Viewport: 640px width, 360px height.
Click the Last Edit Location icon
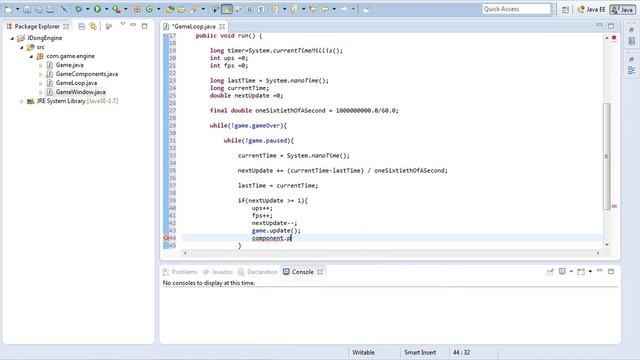coord(313,9)
